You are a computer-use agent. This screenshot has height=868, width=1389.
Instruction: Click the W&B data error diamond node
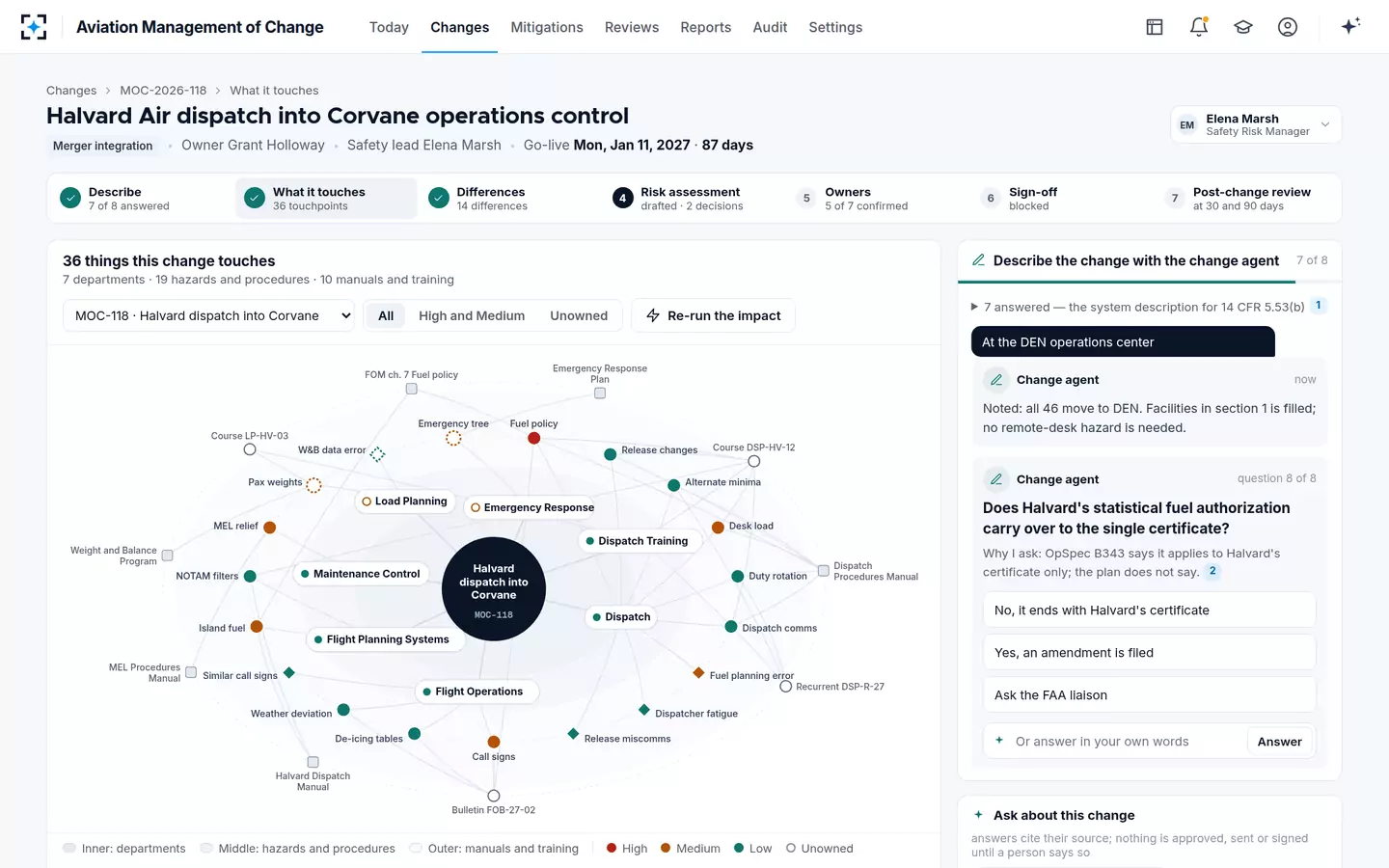(x=378, y=453)
